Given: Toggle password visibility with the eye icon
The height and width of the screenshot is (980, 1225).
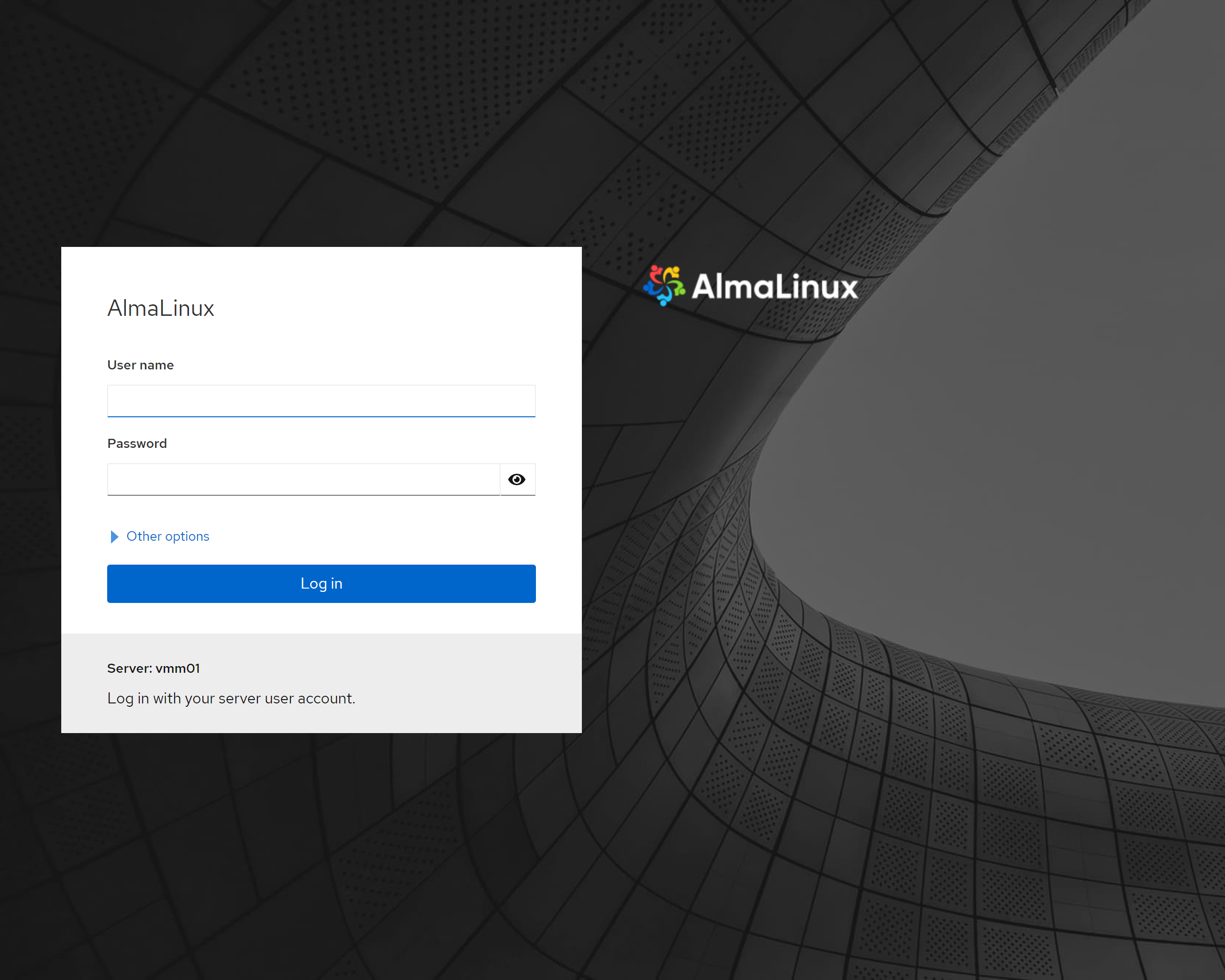Looking at the screenshot, I should 517,479.
